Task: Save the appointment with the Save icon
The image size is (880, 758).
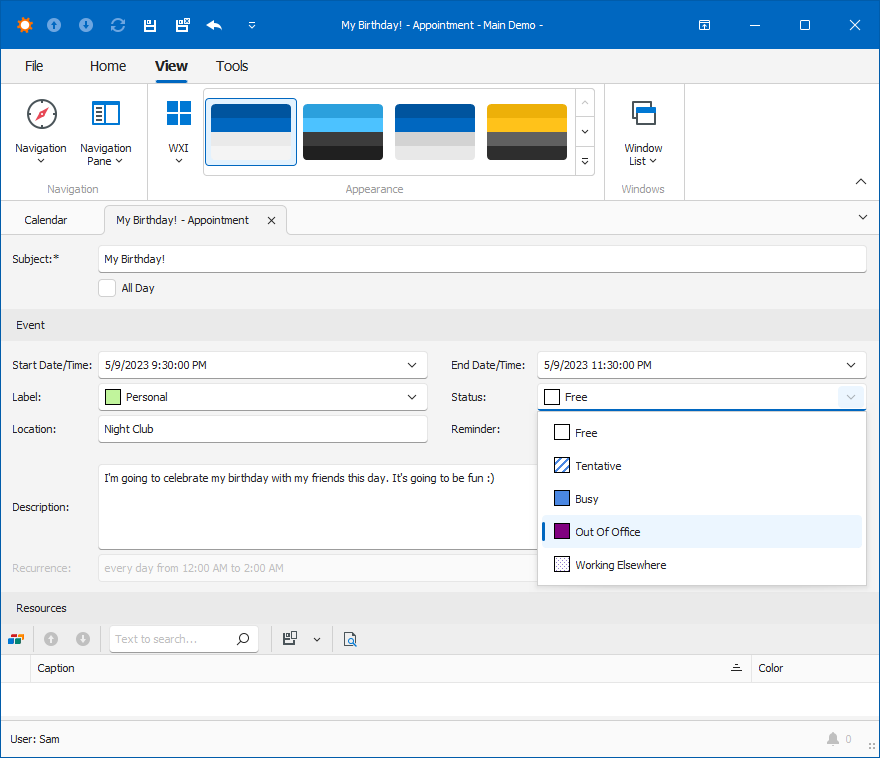Action: point(149,25)
